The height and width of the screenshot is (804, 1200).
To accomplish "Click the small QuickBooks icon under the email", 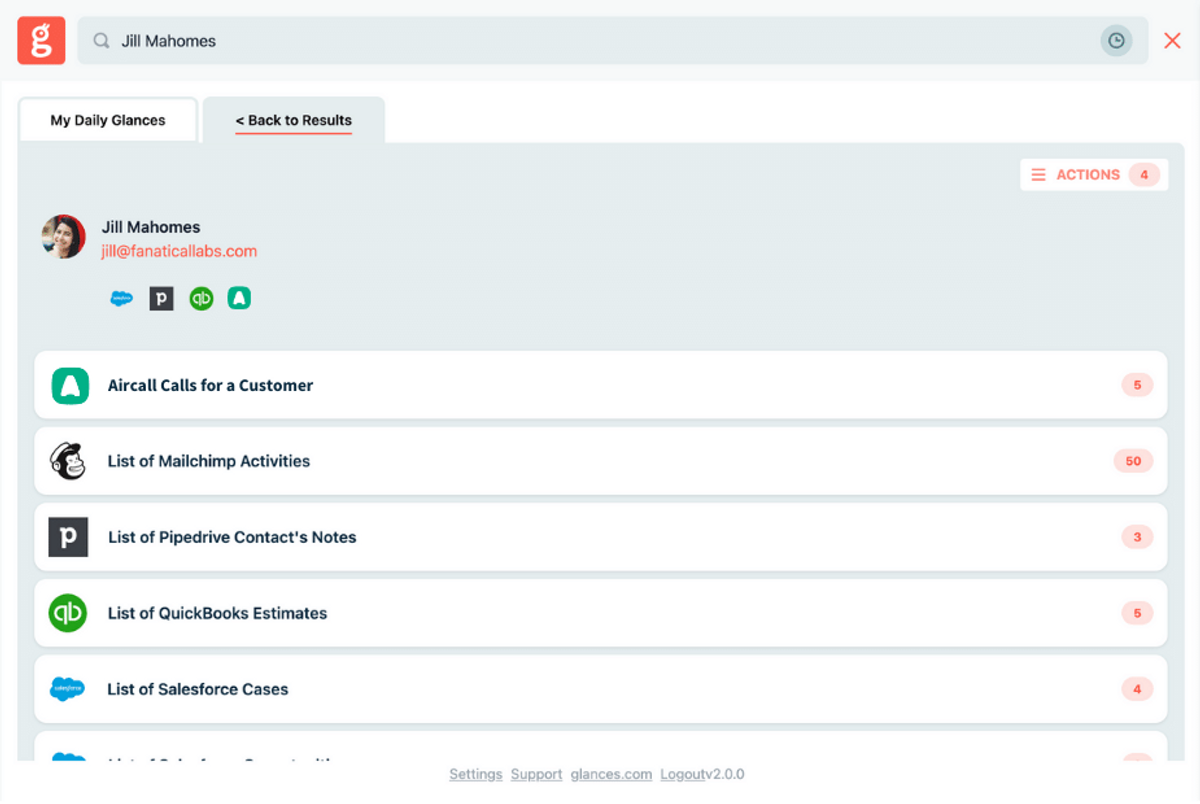I will [201, 298].
